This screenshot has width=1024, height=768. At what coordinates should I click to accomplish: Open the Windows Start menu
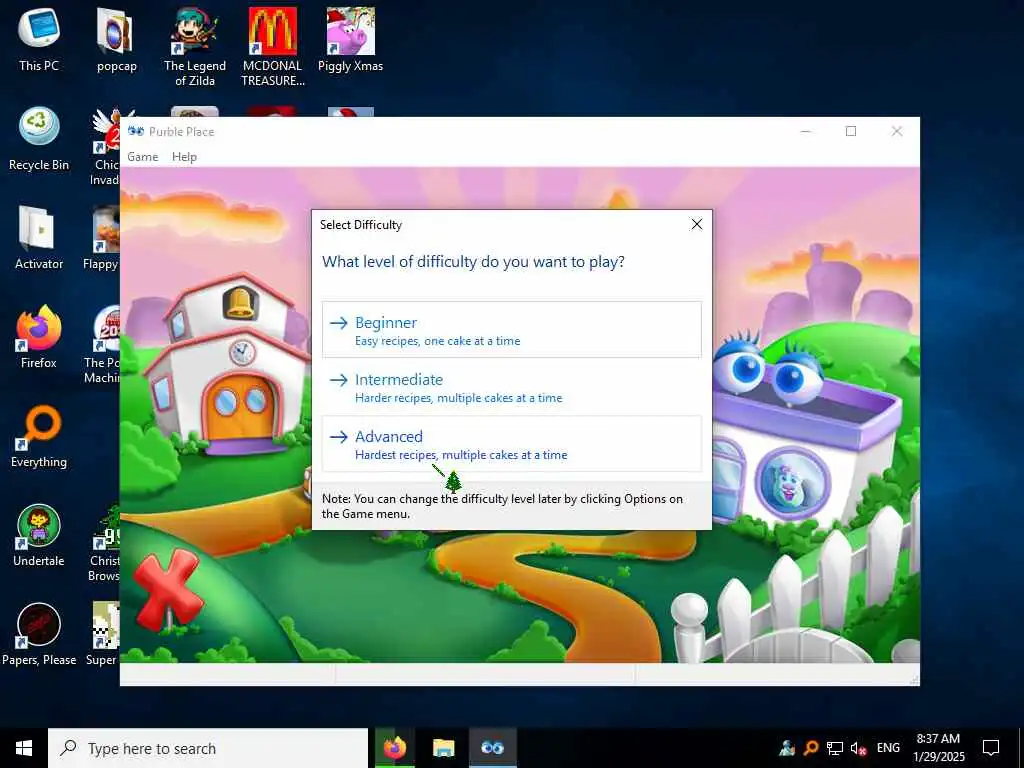tap(24, 748)
